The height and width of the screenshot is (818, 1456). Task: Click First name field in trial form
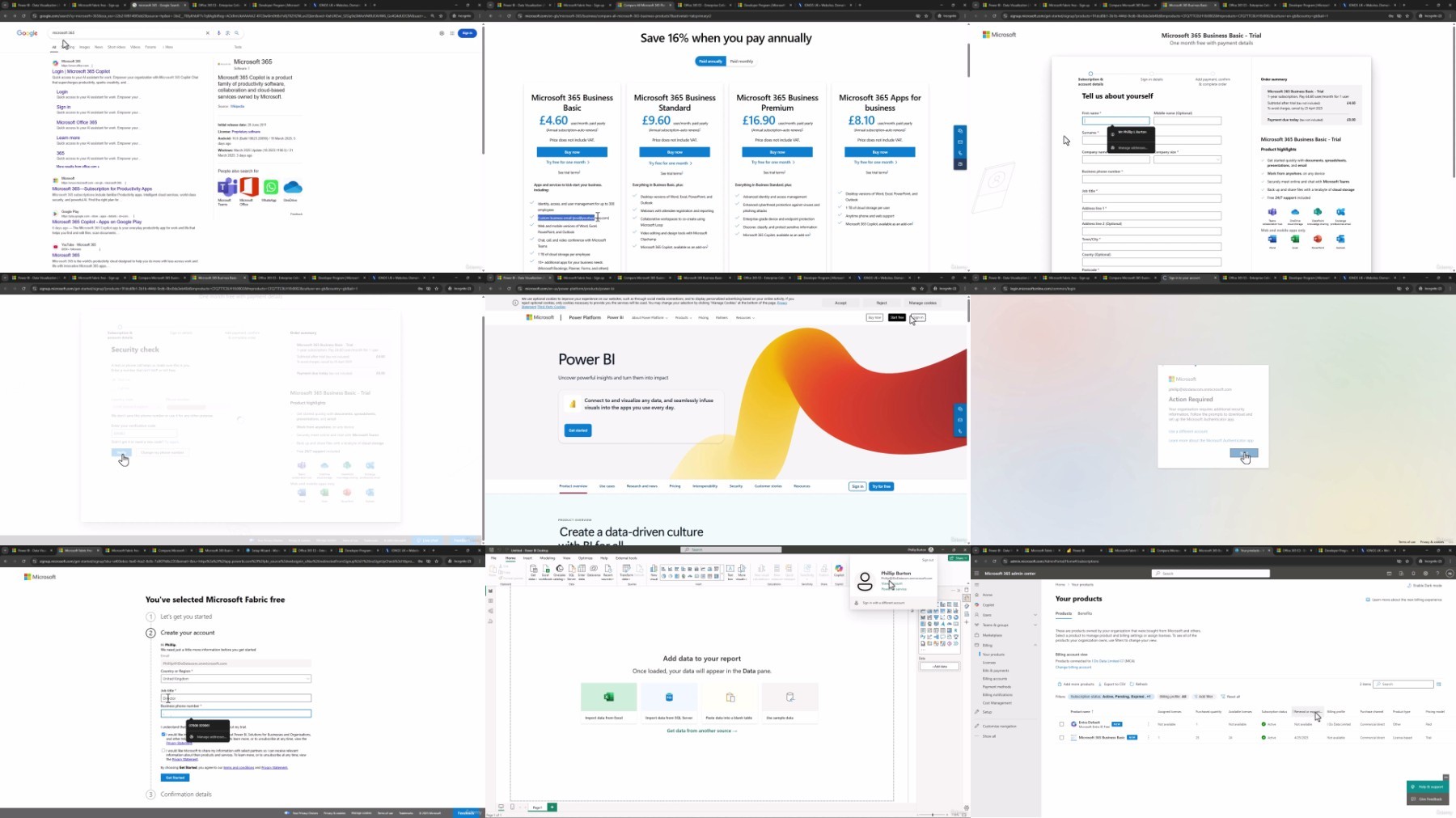point(1115,121)
